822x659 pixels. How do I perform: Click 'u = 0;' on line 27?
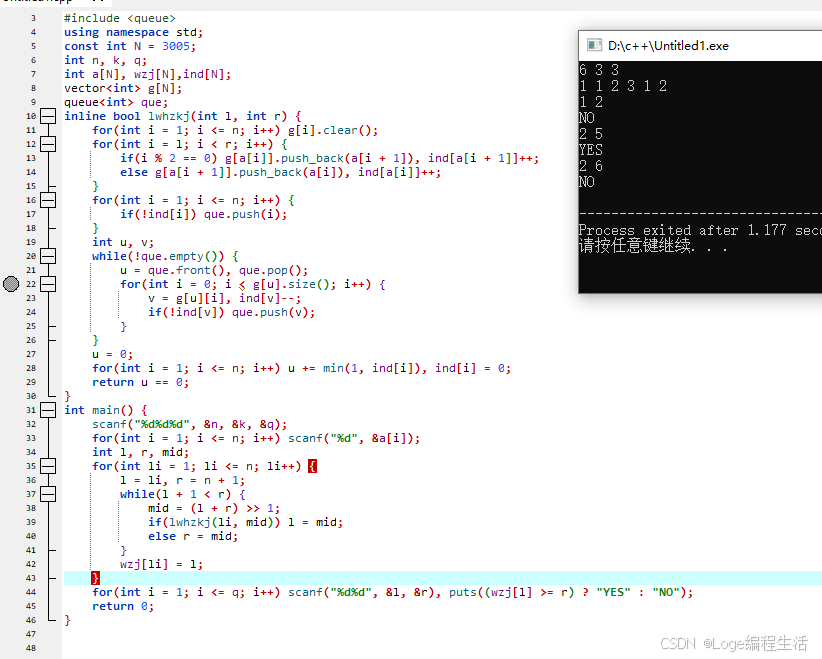(x=112, y=354)
